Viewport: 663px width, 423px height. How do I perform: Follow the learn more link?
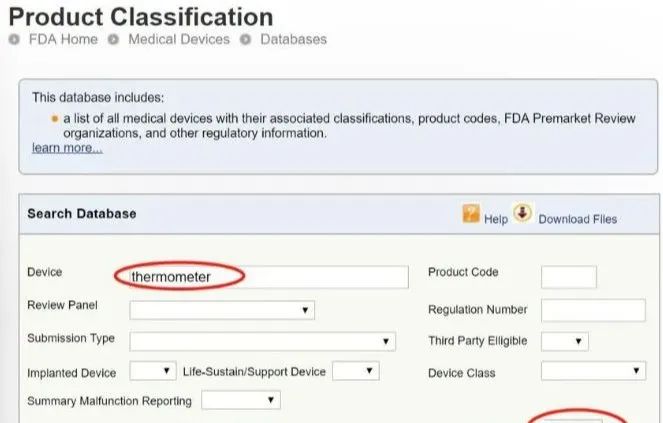click(67, 148)
